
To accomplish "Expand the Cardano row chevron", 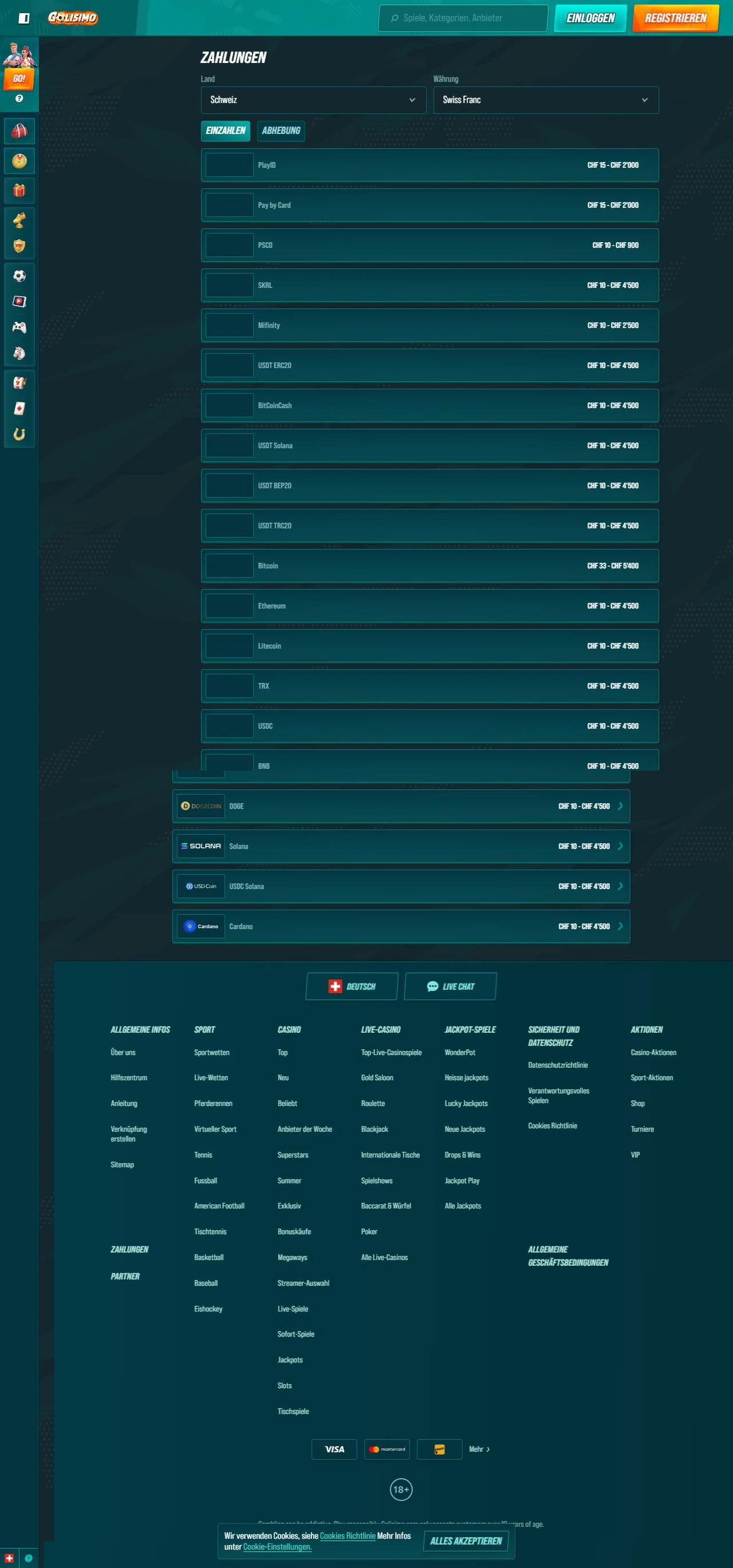I will pyautogui.click(x=620, y=926).
